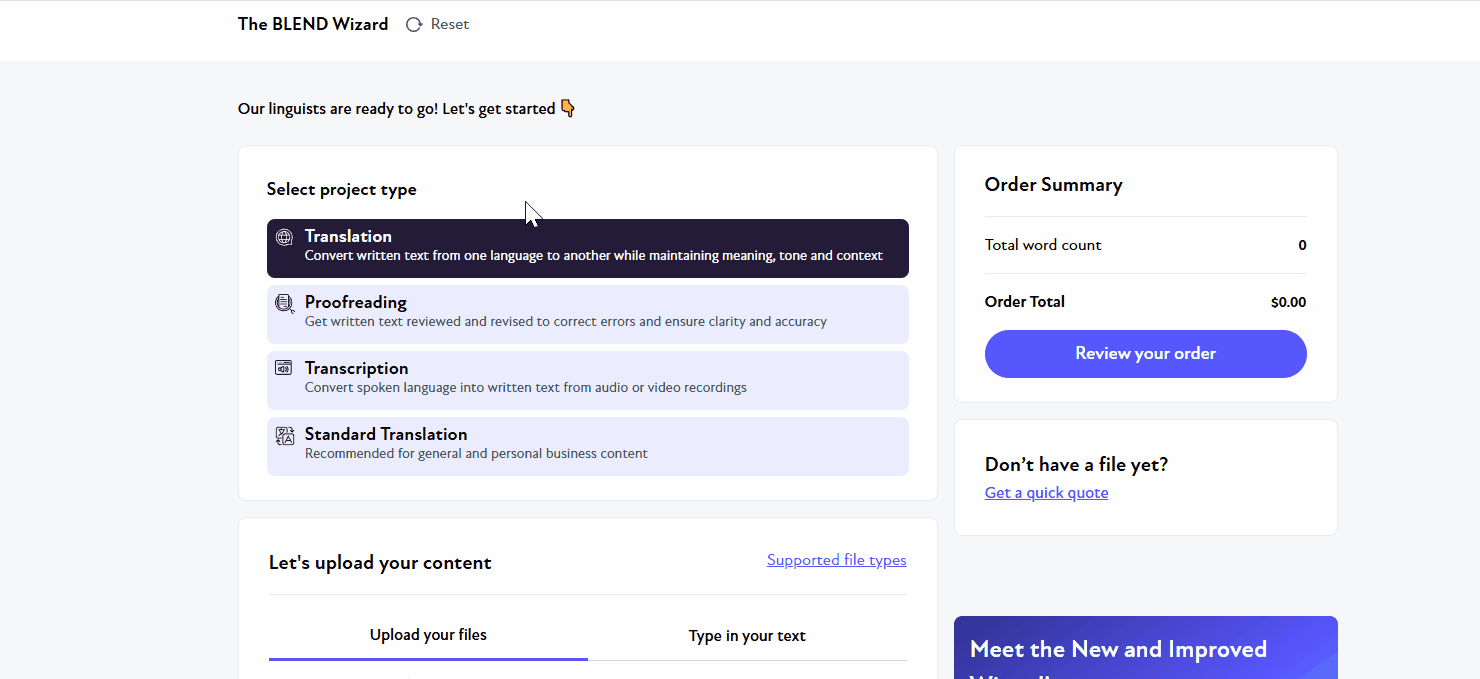Click The BLEND Wizard title
The image size is (1480, 679).
[x=313, y=24]
